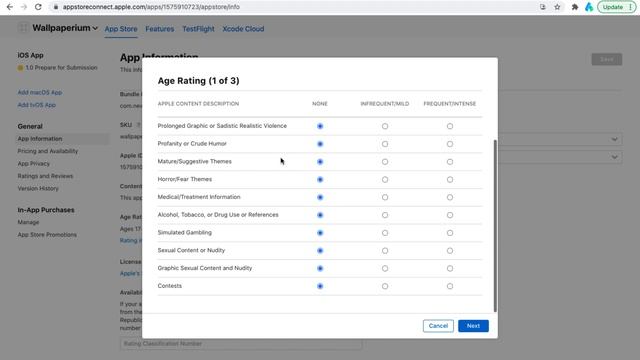The height and width of the screenshot is (360, 640).
Task: Set Simulated Gambling to Infrequent/Mild
Action: pos(385,233)
